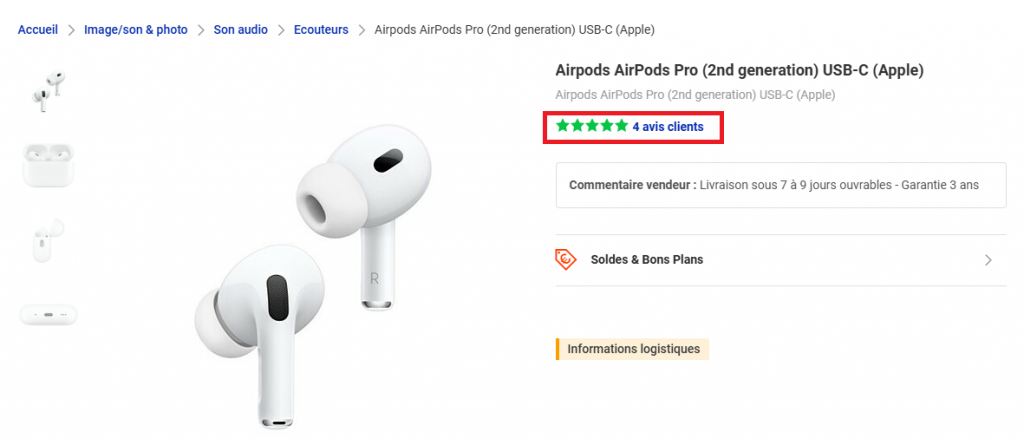This screenshot has width=1024, height=439.
Task: Navigate to the Son audio breadcrumb
Action: click(240, 30)
